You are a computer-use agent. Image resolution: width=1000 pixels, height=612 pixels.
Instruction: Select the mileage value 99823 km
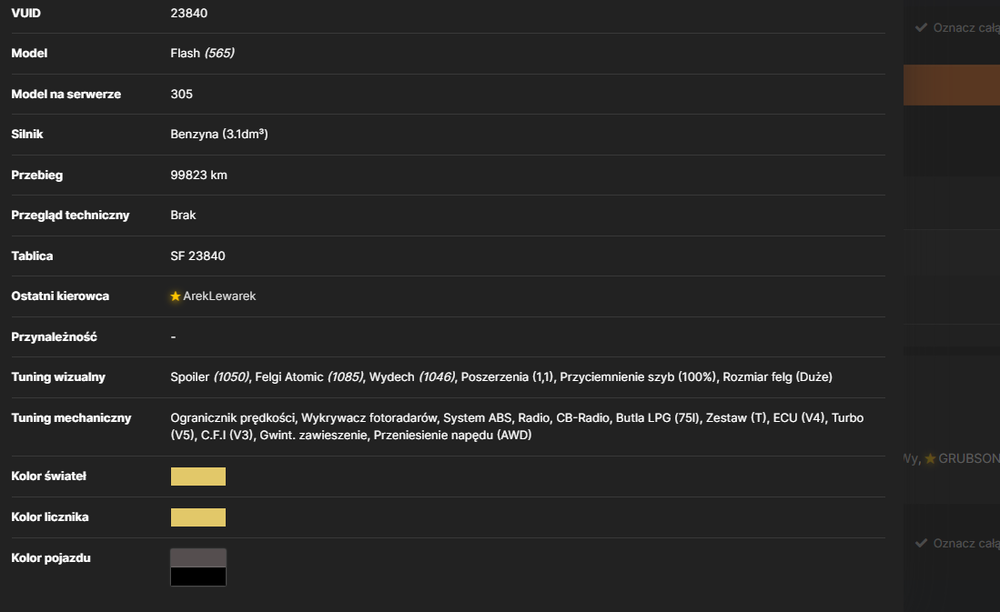(198, 175)
